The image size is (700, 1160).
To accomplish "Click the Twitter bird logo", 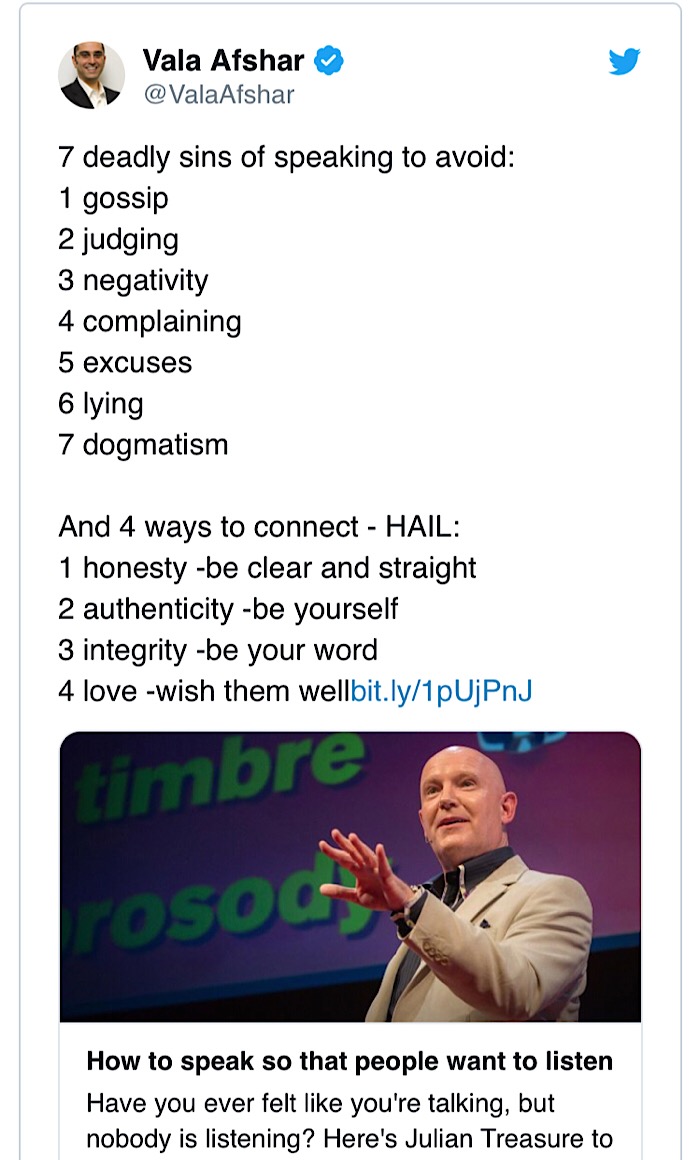I will [x=624, y=62].
